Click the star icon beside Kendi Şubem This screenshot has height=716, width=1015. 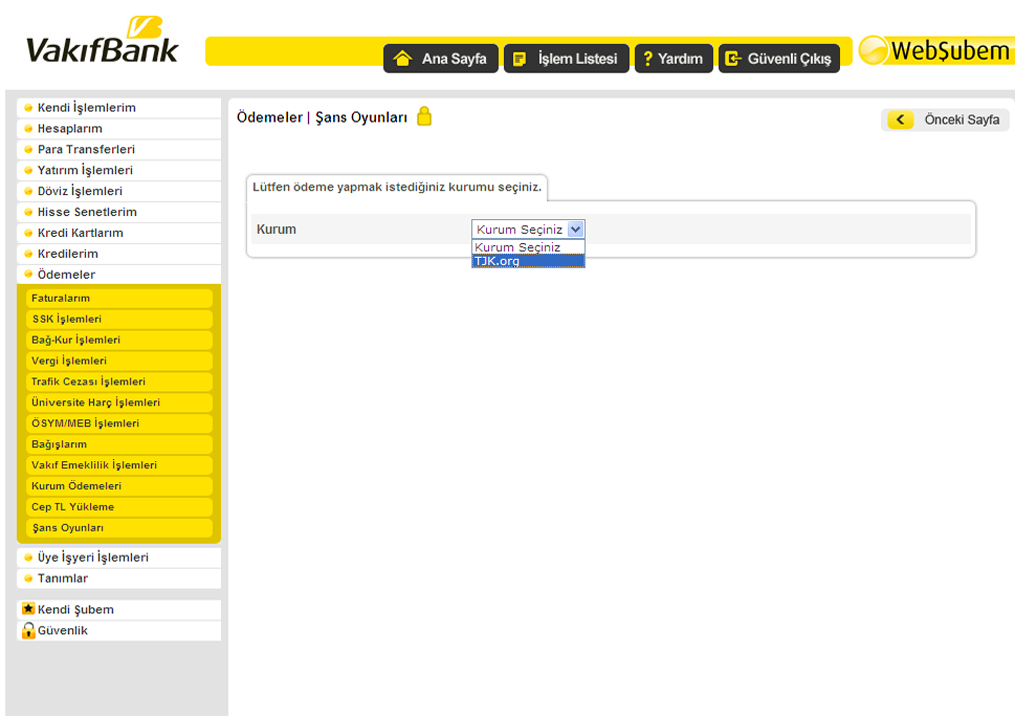click(28, 609)
